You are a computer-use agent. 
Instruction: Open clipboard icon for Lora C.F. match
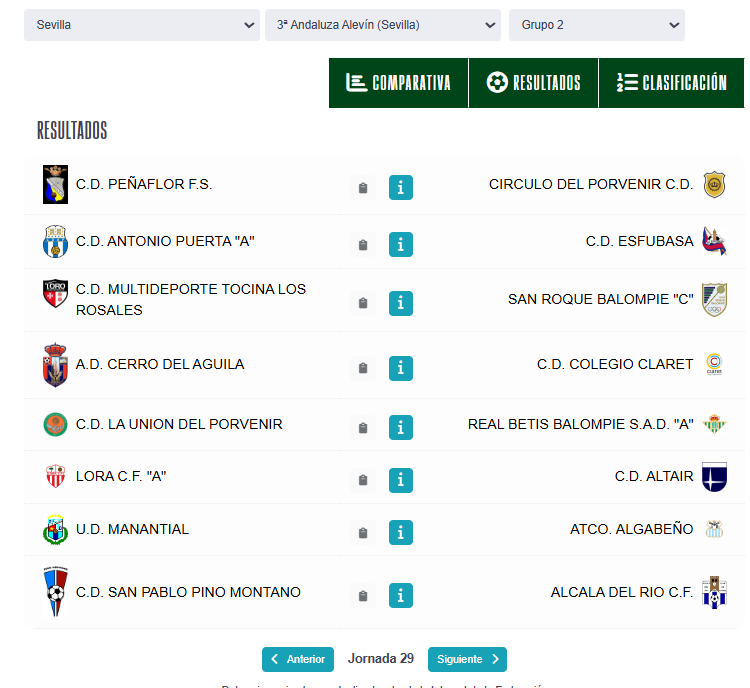tap(363, 480)
